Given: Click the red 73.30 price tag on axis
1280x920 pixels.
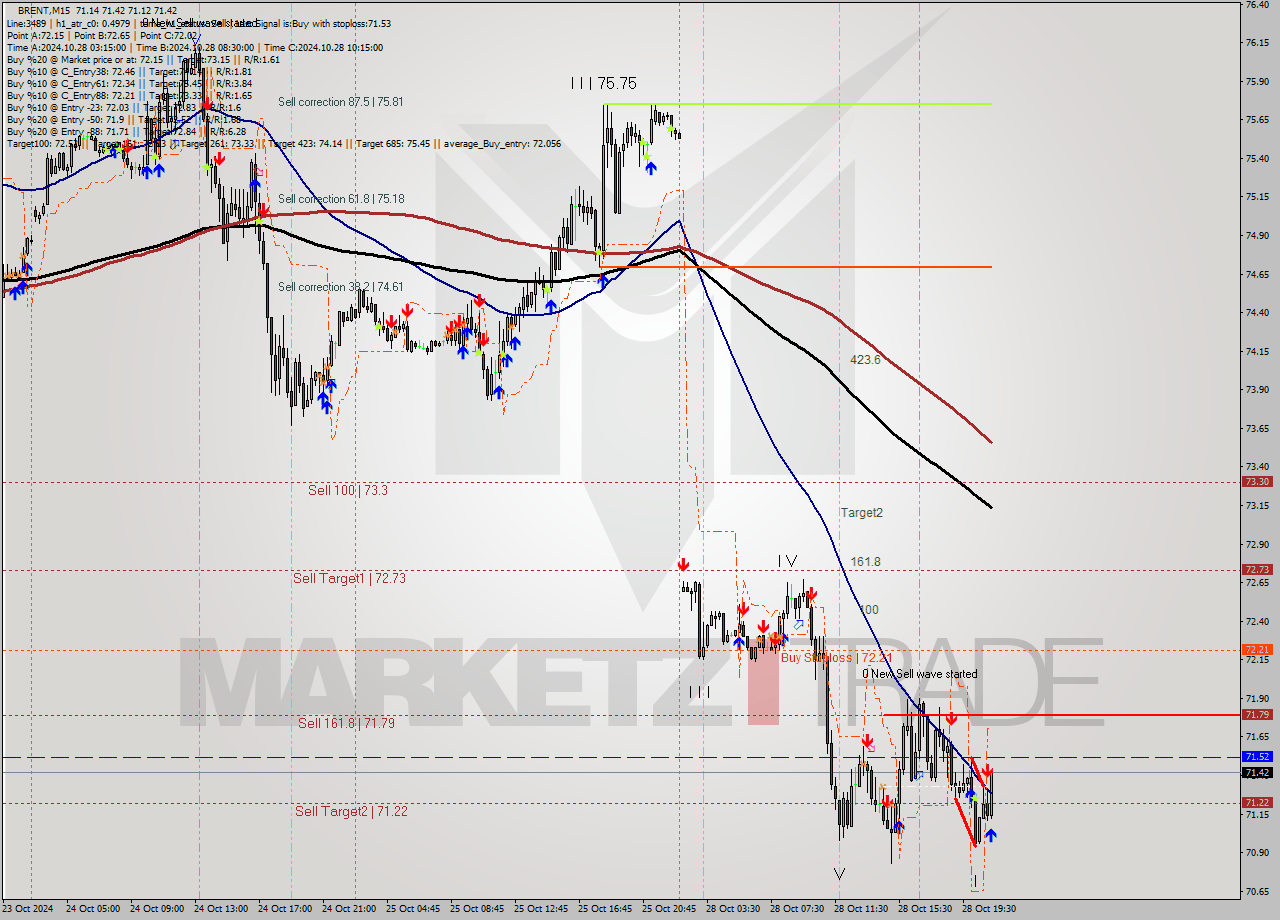Looking at the screenshot, I should point(1257,481).
